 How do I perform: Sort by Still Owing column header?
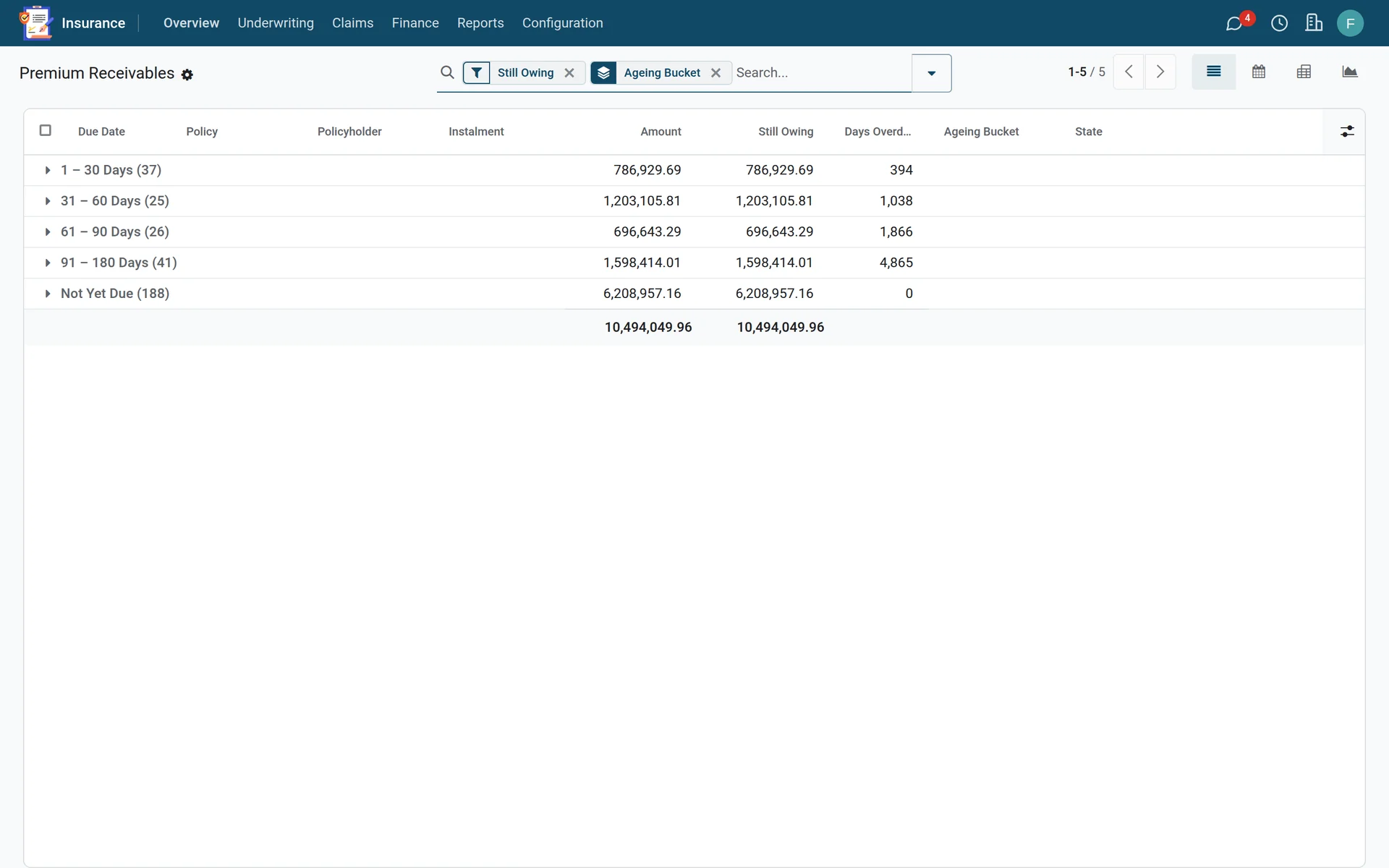click(786, 132)
